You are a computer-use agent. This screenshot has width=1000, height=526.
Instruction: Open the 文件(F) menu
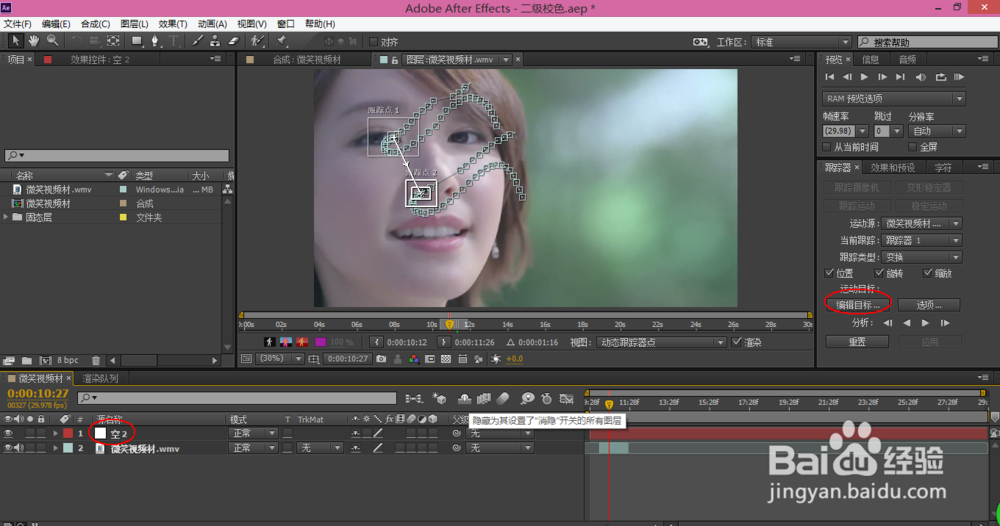coord(17,24)
